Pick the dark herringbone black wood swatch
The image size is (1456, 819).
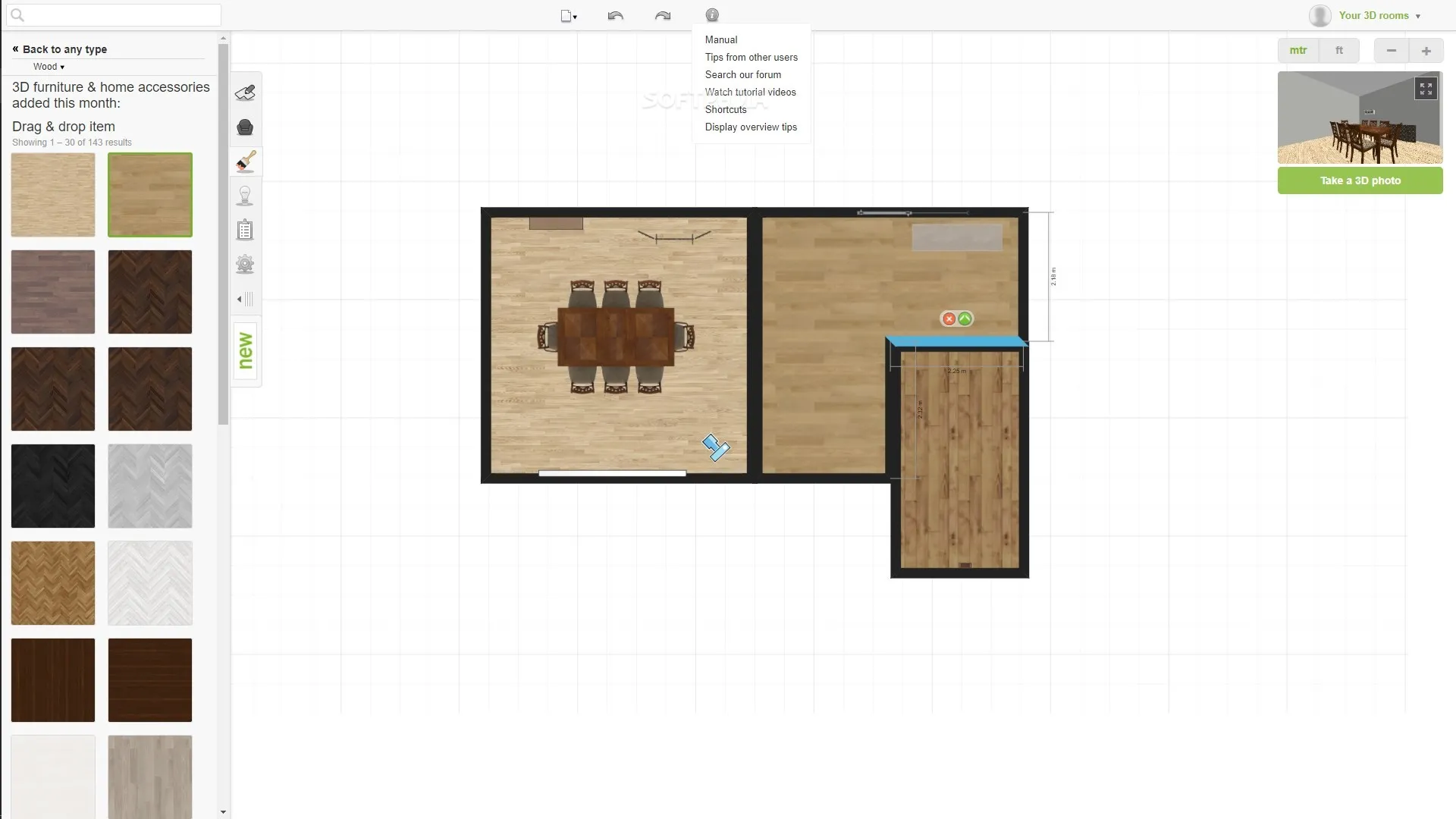(53, 486)
